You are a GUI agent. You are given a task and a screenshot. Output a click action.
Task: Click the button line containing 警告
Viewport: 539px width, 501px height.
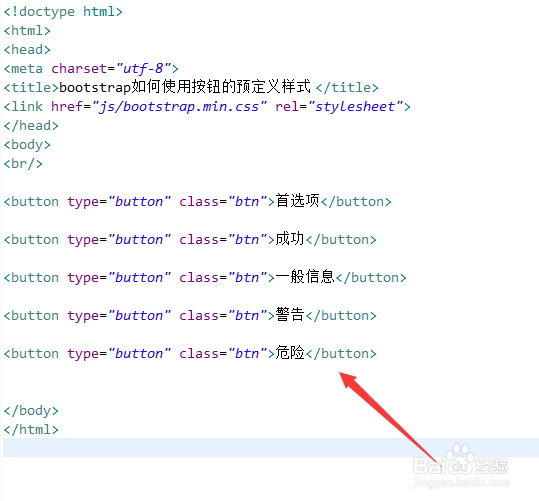pos(190,315)
